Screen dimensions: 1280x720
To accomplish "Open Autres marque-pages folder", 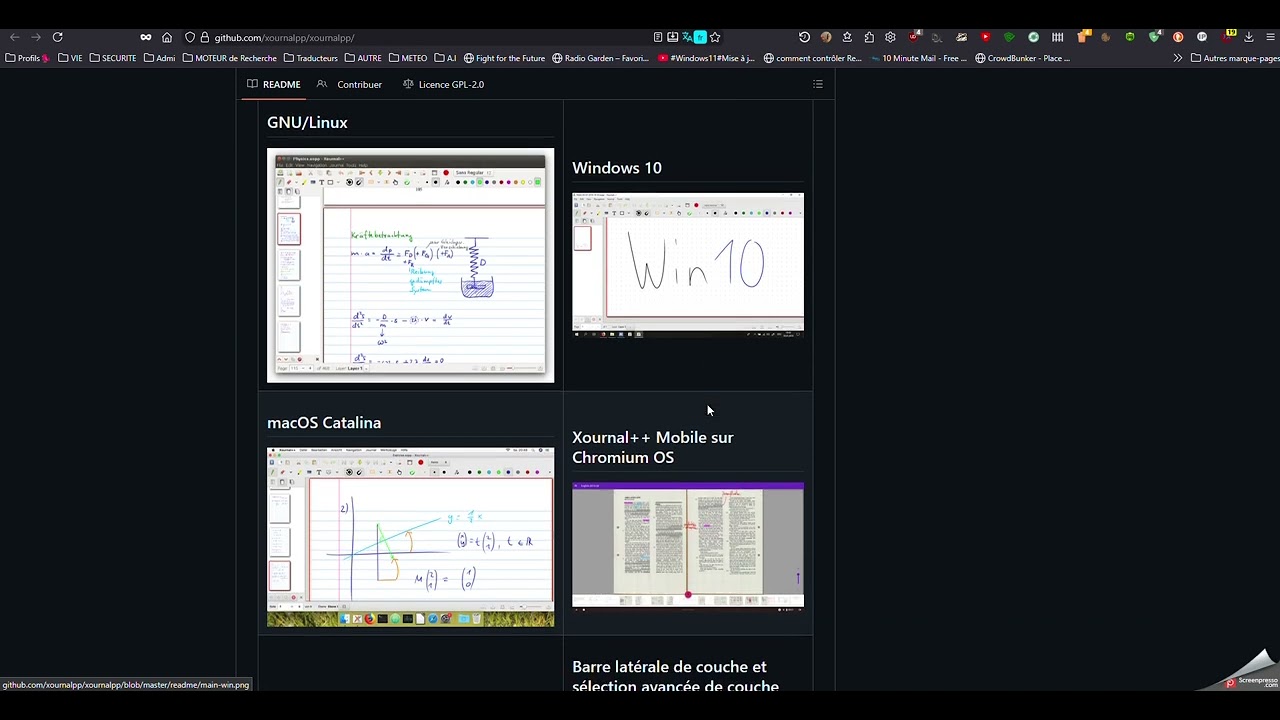I will (1235, 58).
